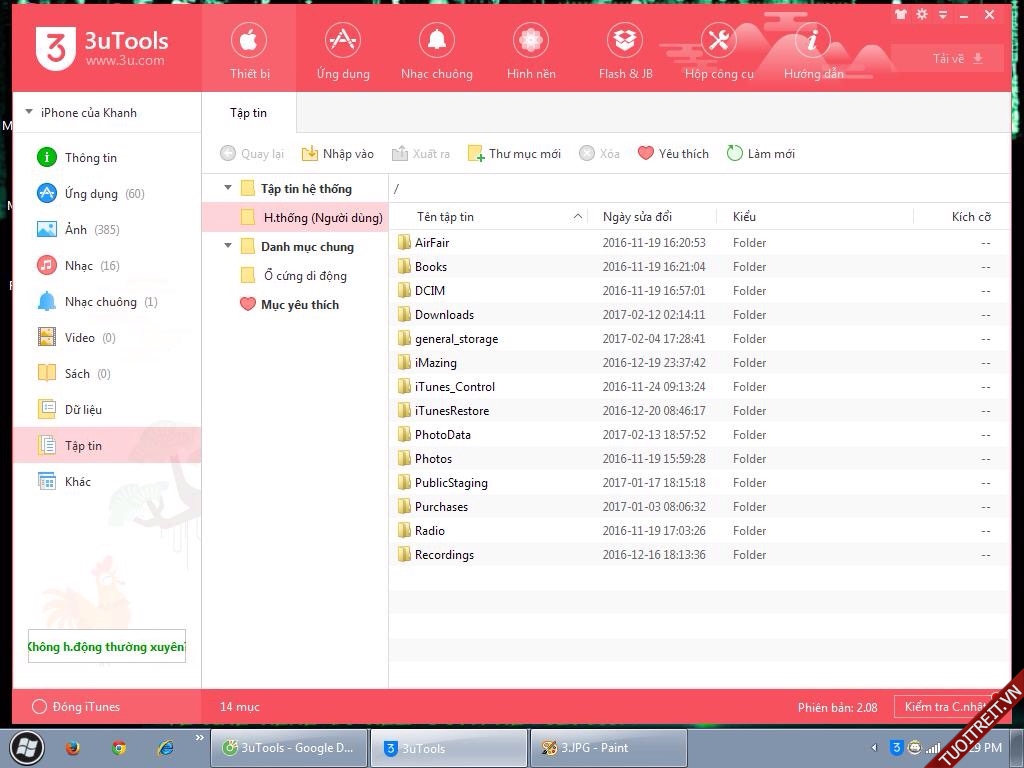Click the Tải về download button
The image size is (1024, 768).
957,59
